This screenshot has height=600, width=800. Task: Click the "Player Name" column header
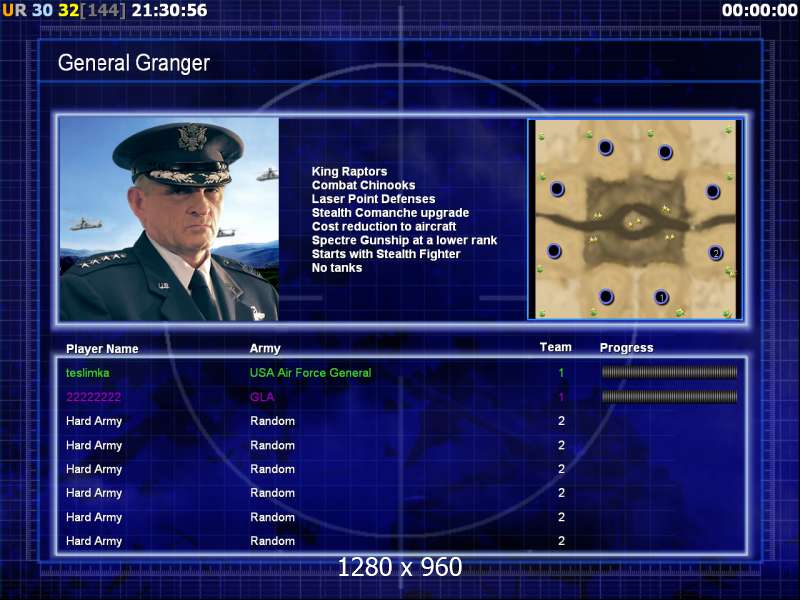(102, 349)
